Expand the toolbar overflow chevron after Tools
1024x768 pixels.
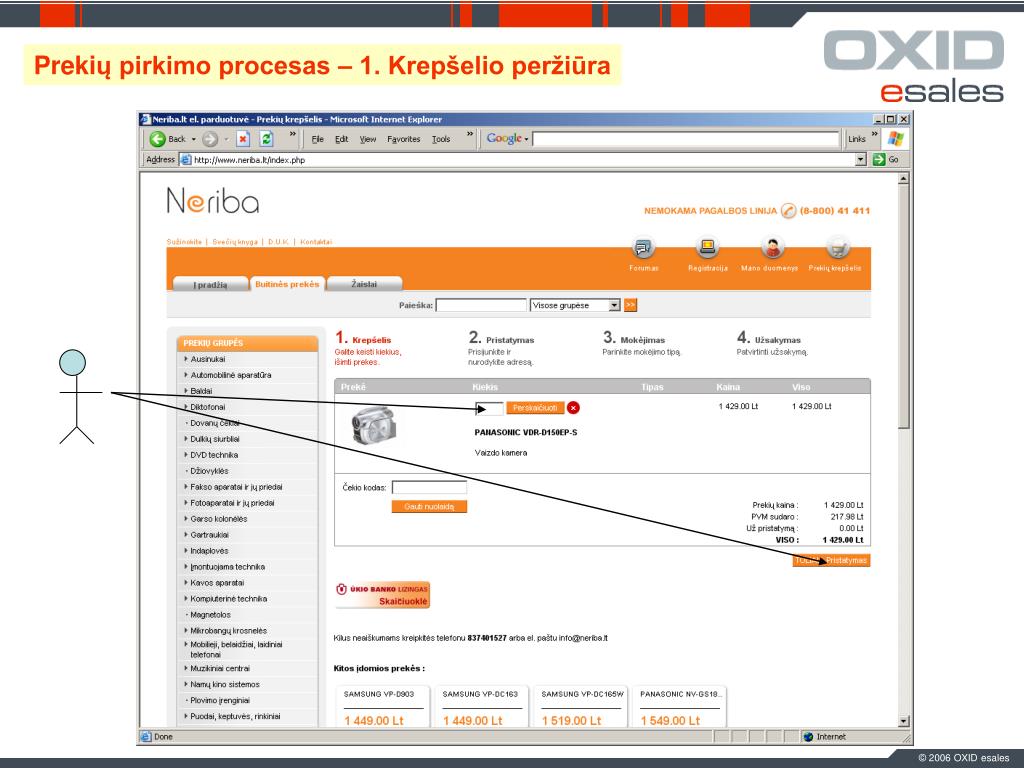point(470,135)
